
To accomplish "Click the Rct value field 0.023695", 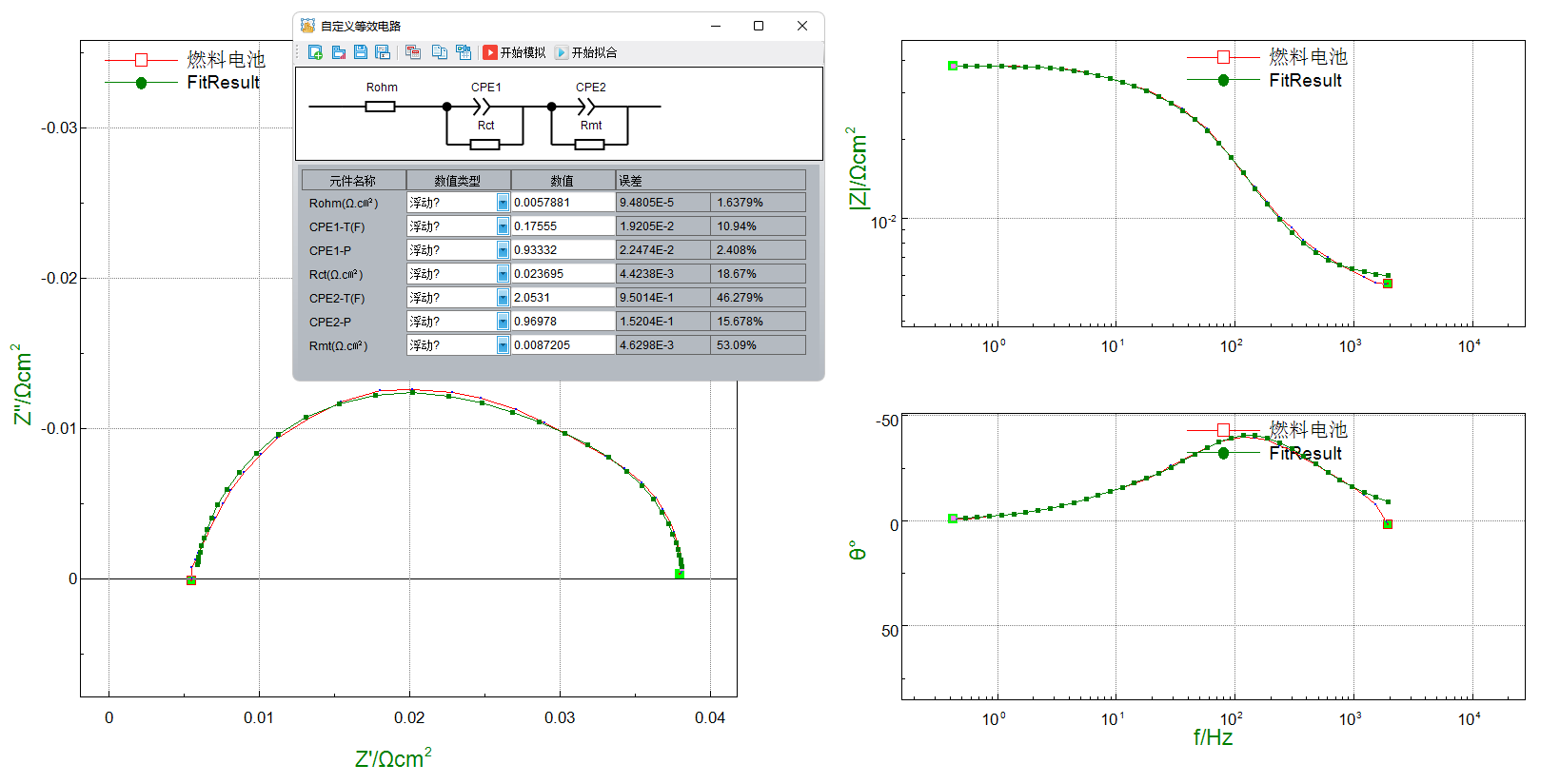I will tap(563, 274).
